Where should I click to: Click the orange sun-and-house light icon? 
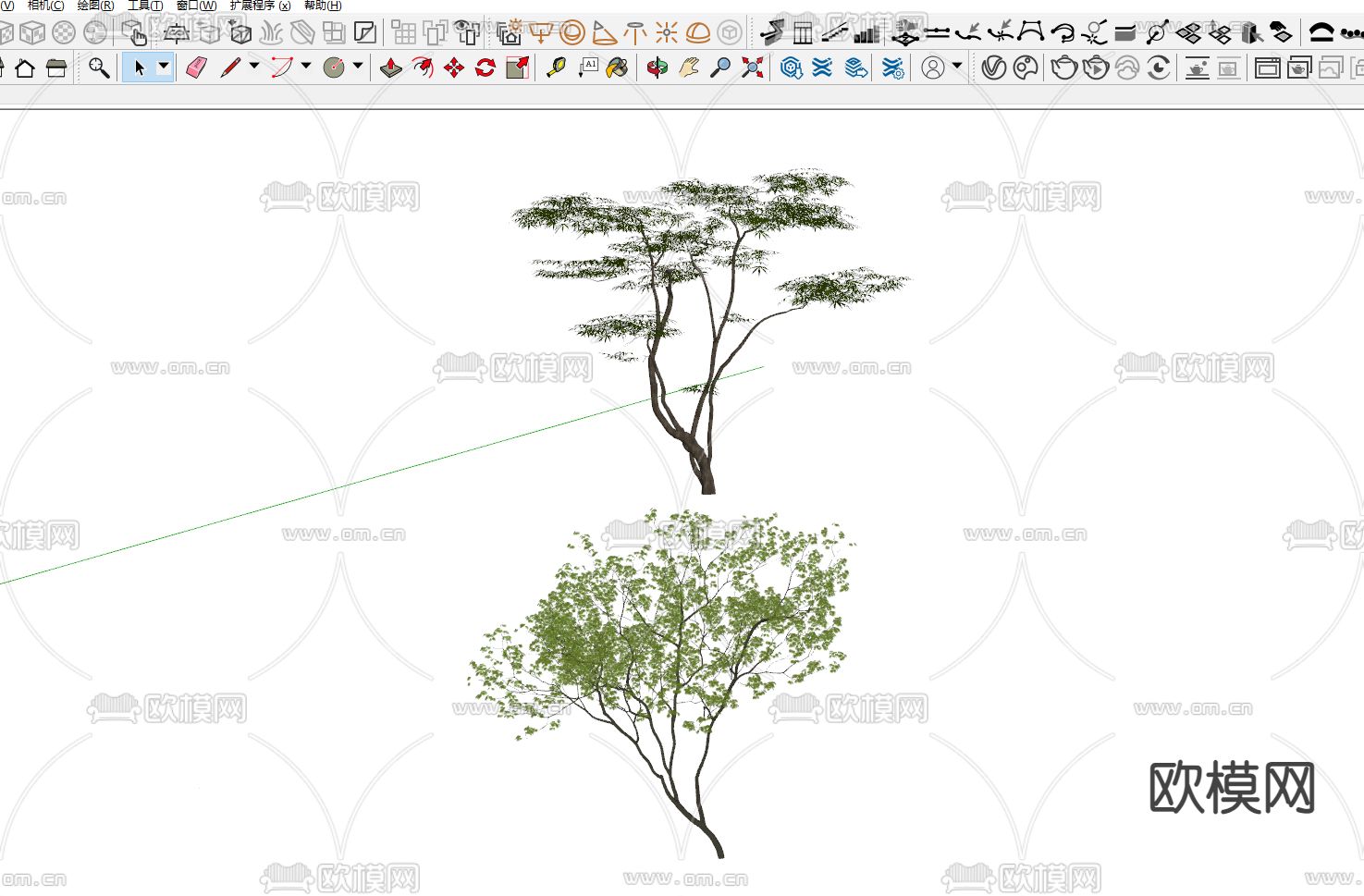[510, 33]
